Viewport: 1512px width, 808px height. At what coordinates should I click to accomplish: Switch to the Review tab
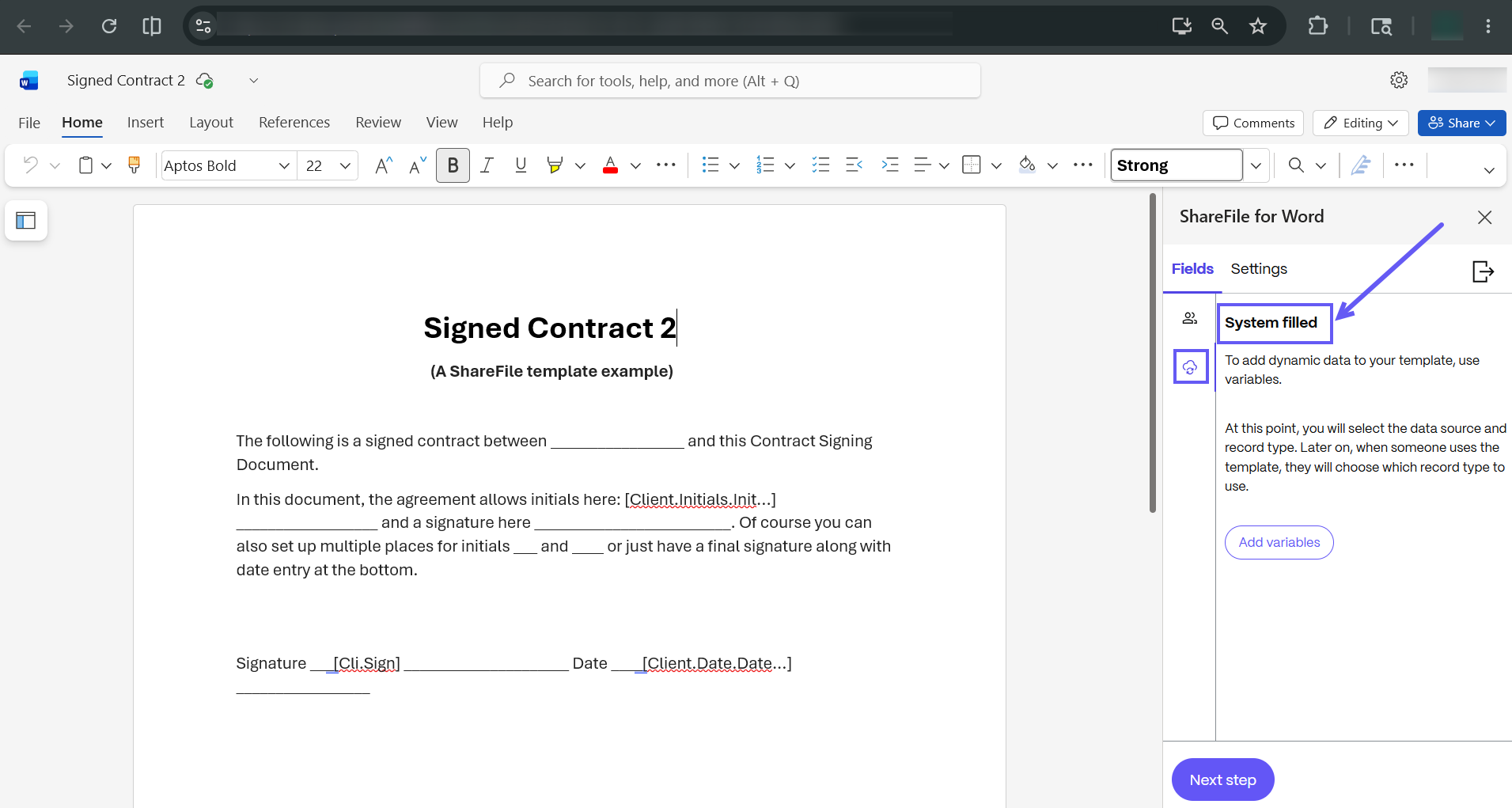378,123
